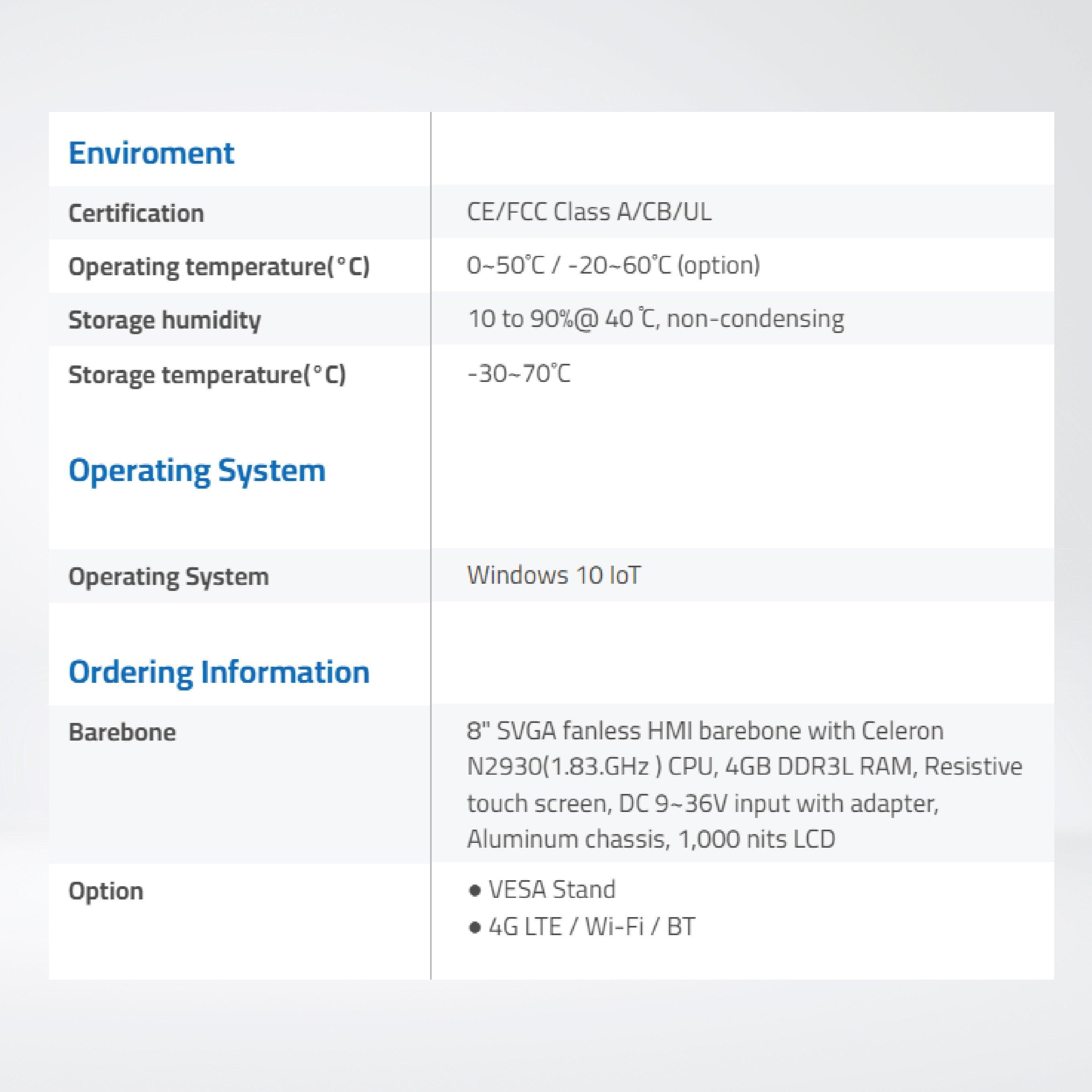This screenshot has height=1092, width=1092.
Task: Click the blue Operating System heading
Action: click(197, 471)
